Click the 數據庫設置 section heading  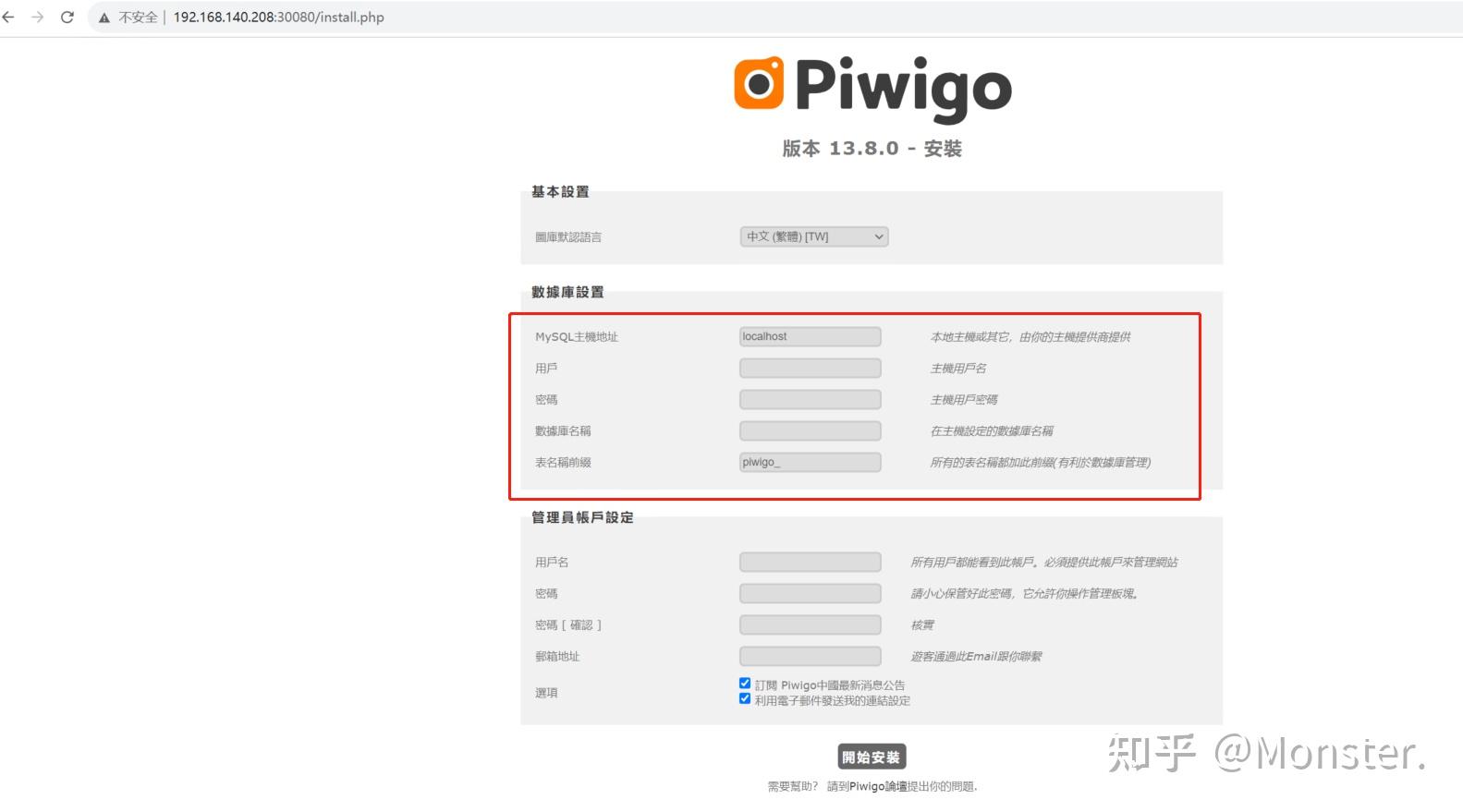point(567,292)
